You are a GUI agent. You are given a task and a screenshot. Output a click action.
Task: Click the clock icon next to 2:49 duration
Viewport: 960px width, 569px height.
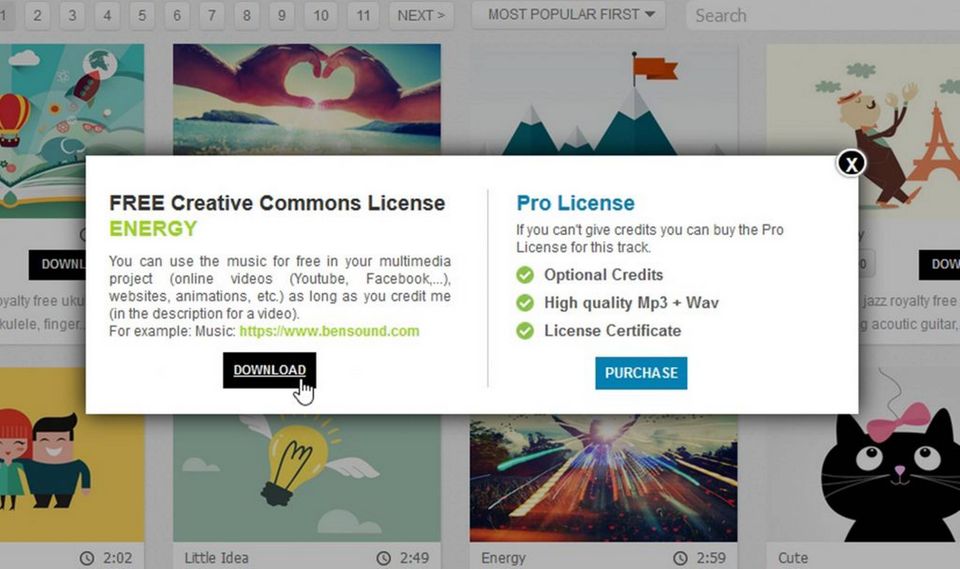coord(384,558)
